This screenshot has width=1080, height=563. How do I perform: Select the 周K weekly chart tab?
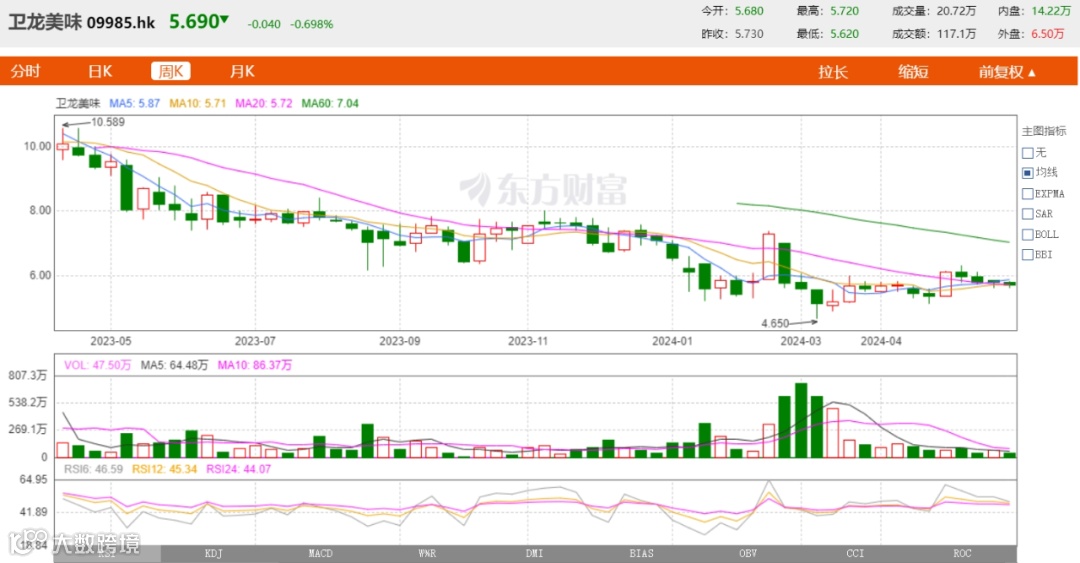[x=171, y=72]
